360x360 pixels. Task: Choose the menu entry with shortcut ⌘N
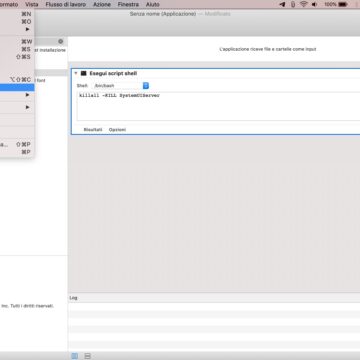pyautogui.click(x=17, y=14)
